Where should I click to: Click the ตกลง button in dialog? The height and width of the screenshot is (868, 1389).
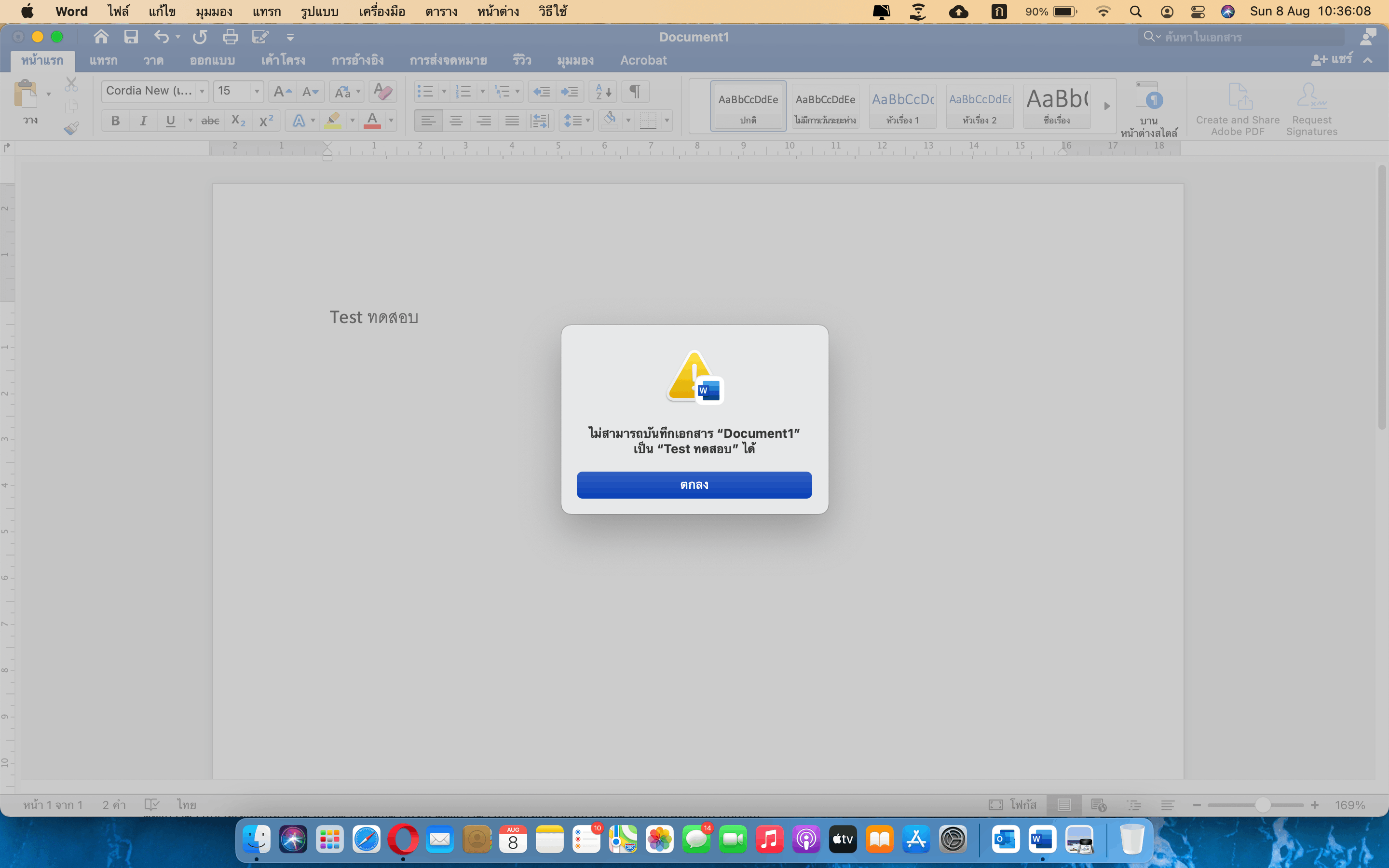694,485
